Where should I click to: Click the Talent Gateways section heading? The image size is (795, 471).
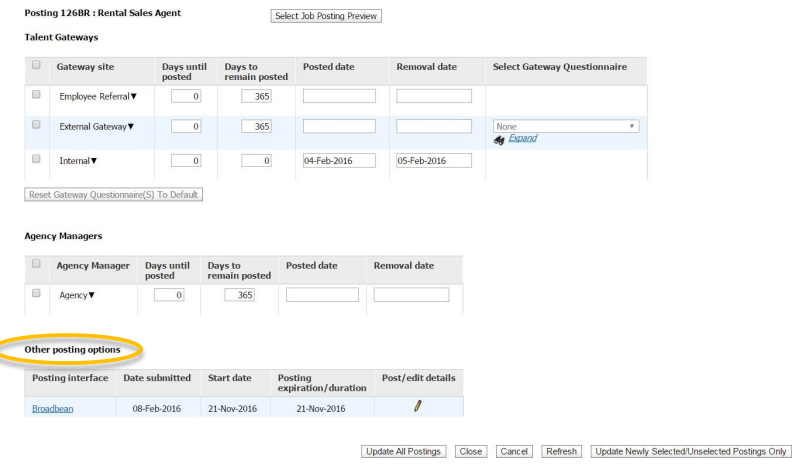(x=61, y=38)
